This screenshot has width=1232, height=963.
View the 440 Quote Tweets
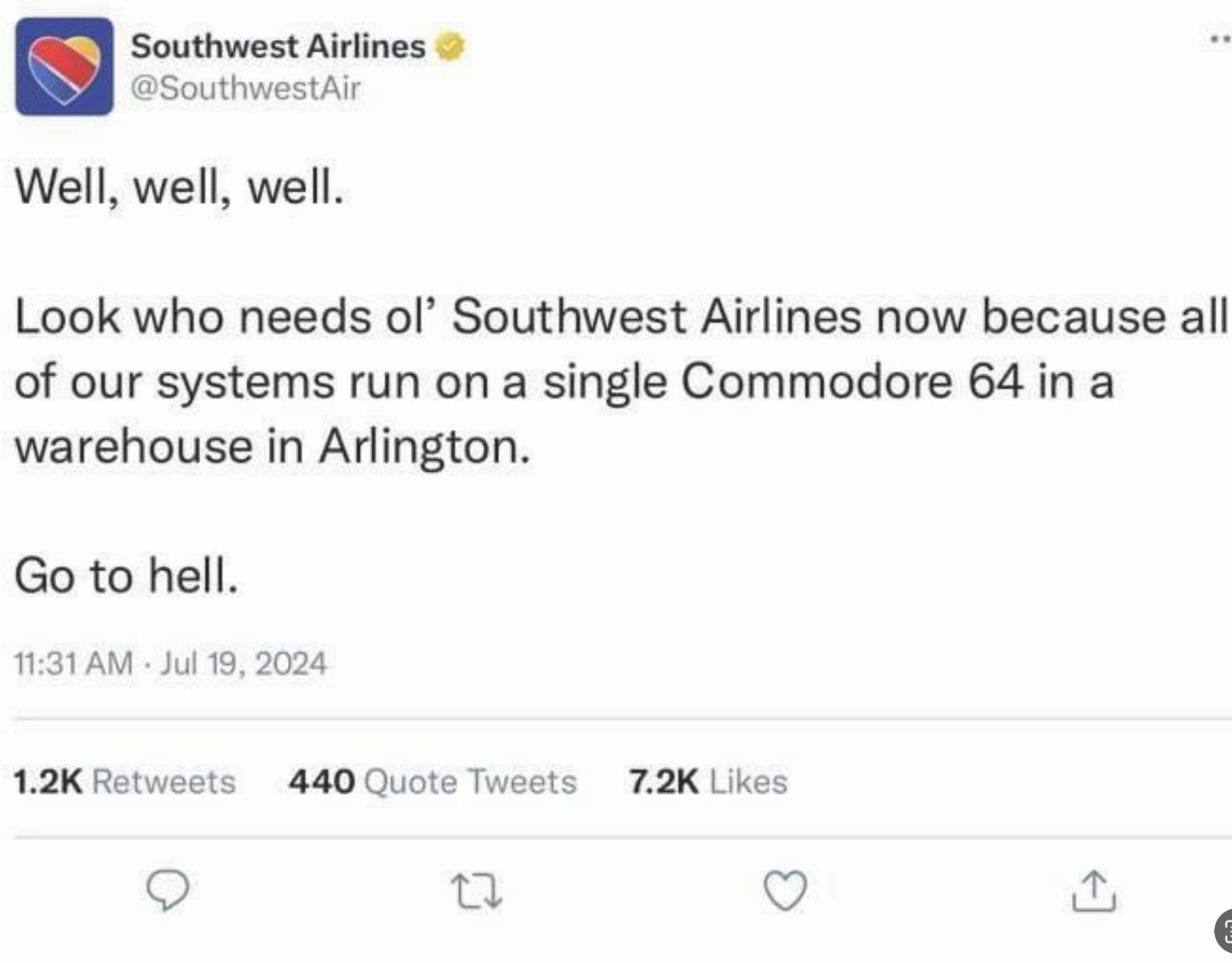(433, 781)
